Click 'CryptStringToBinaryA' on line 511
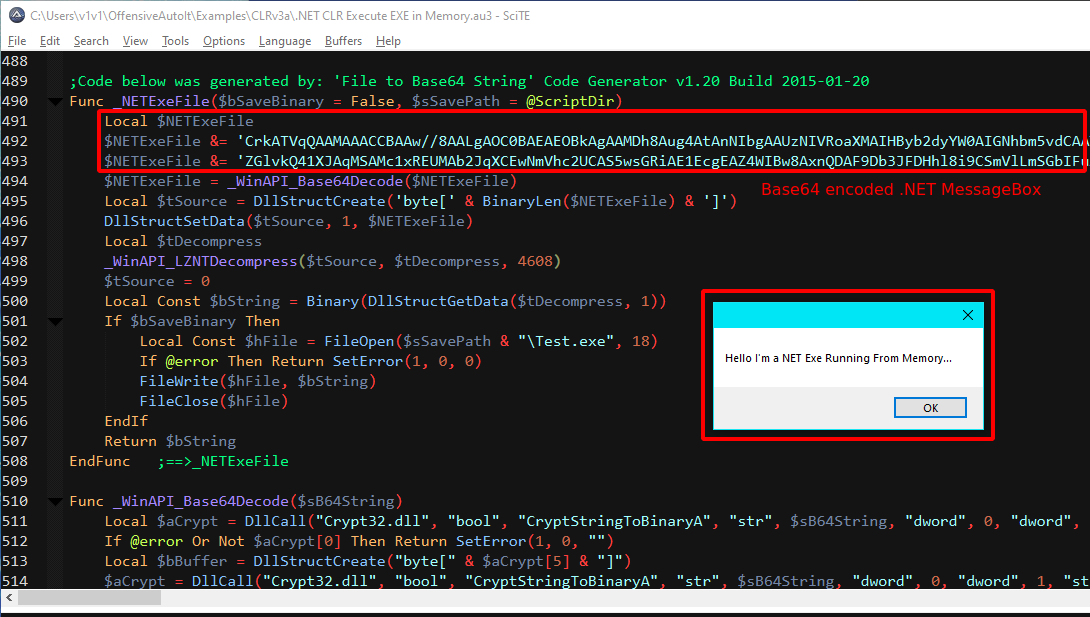Image resolution: width=1090 pixels, height=617 pixels. point(613,522)
